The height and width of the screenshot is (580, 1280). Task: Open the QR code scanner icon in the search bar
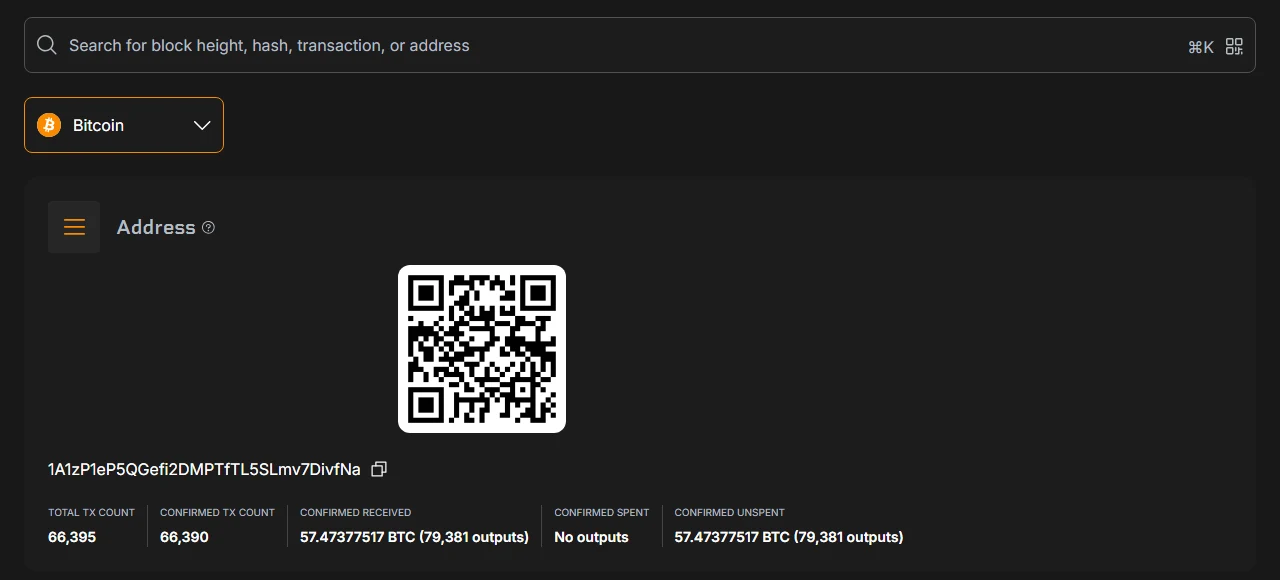[1234, 46]
